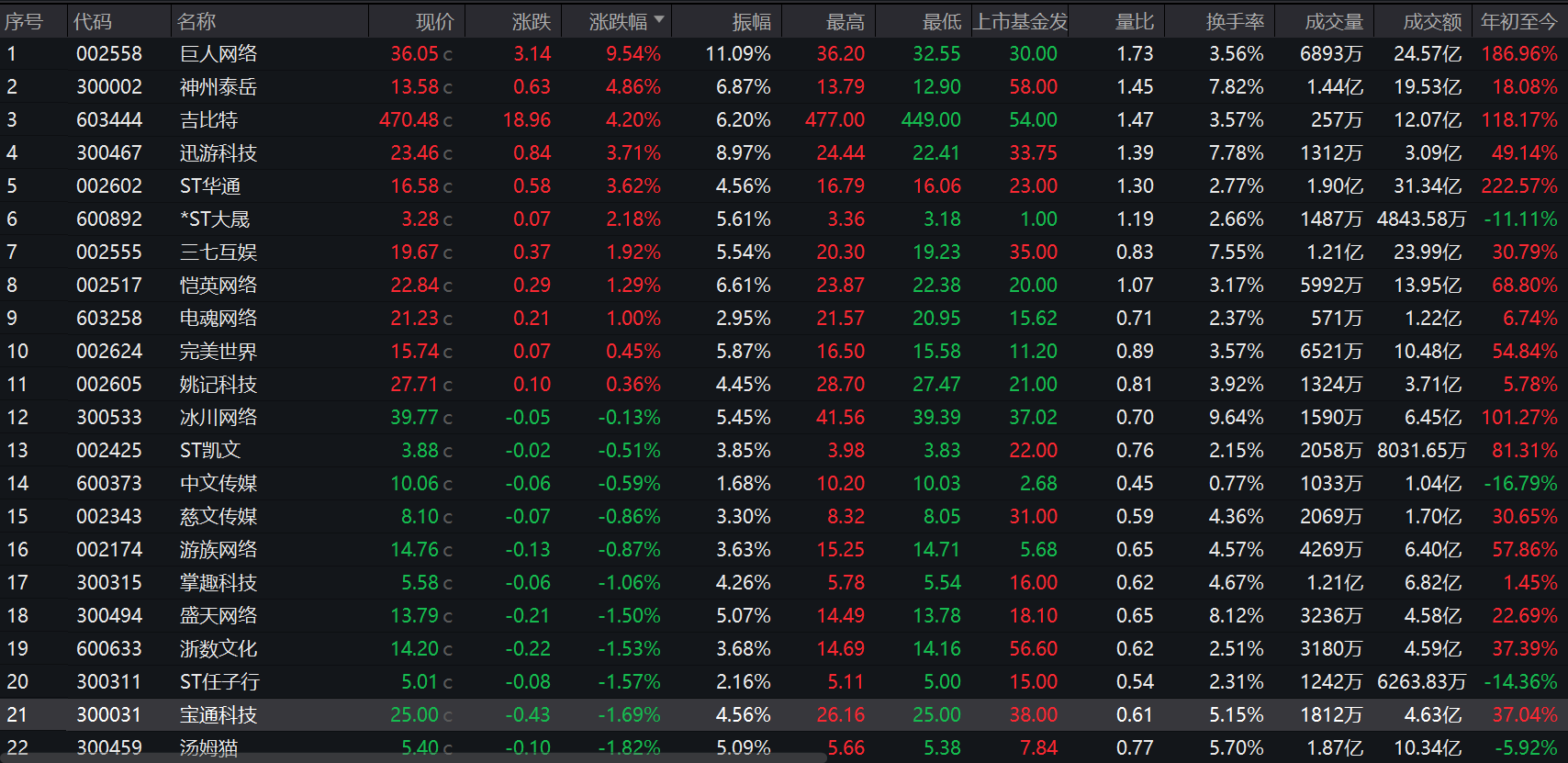
Task: Select the 掌趣科技 row
Action: (x=218, y=583)
